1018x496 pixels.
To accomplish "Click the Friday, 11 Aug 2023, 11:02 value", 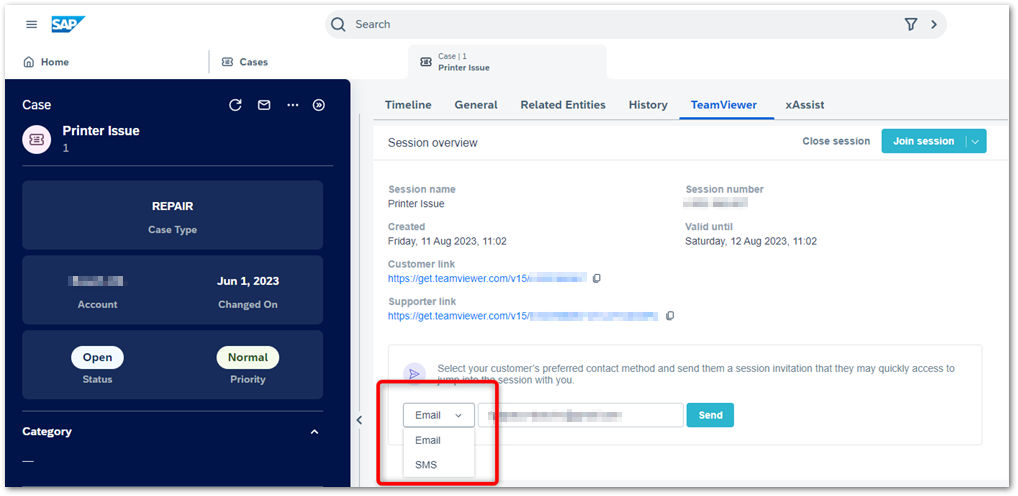I will coord(447,242).
